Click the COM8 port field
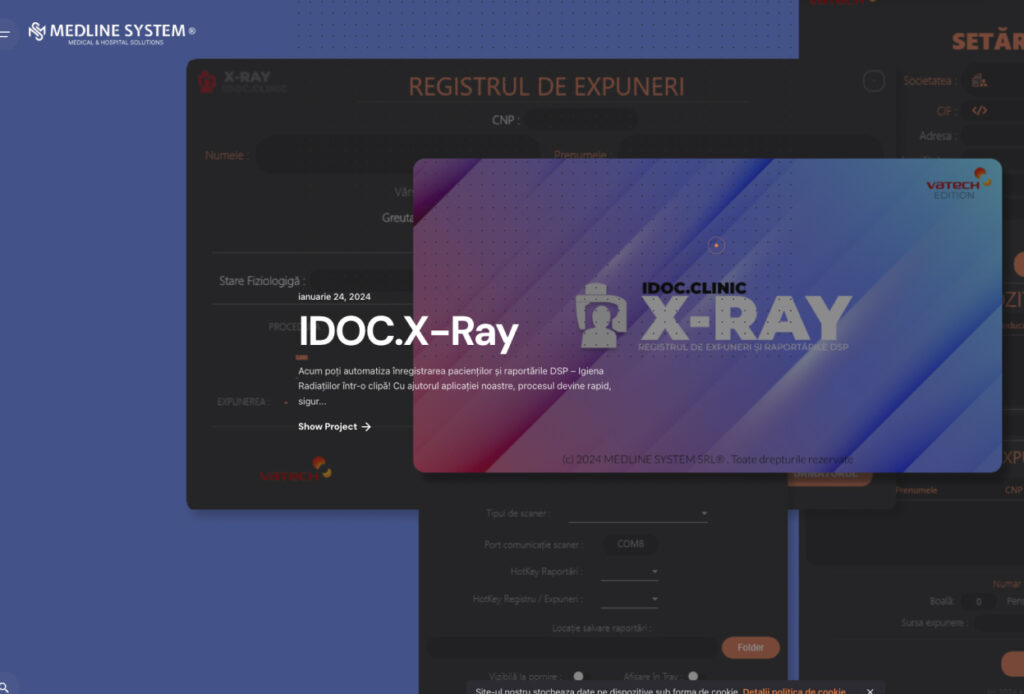The width and height of the screenshot is (1024, 694). (630, 544)
